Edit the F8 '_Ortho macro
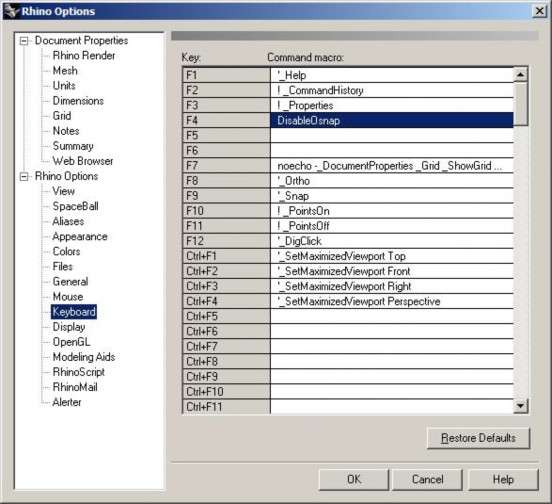 click(x=392, y=181)
